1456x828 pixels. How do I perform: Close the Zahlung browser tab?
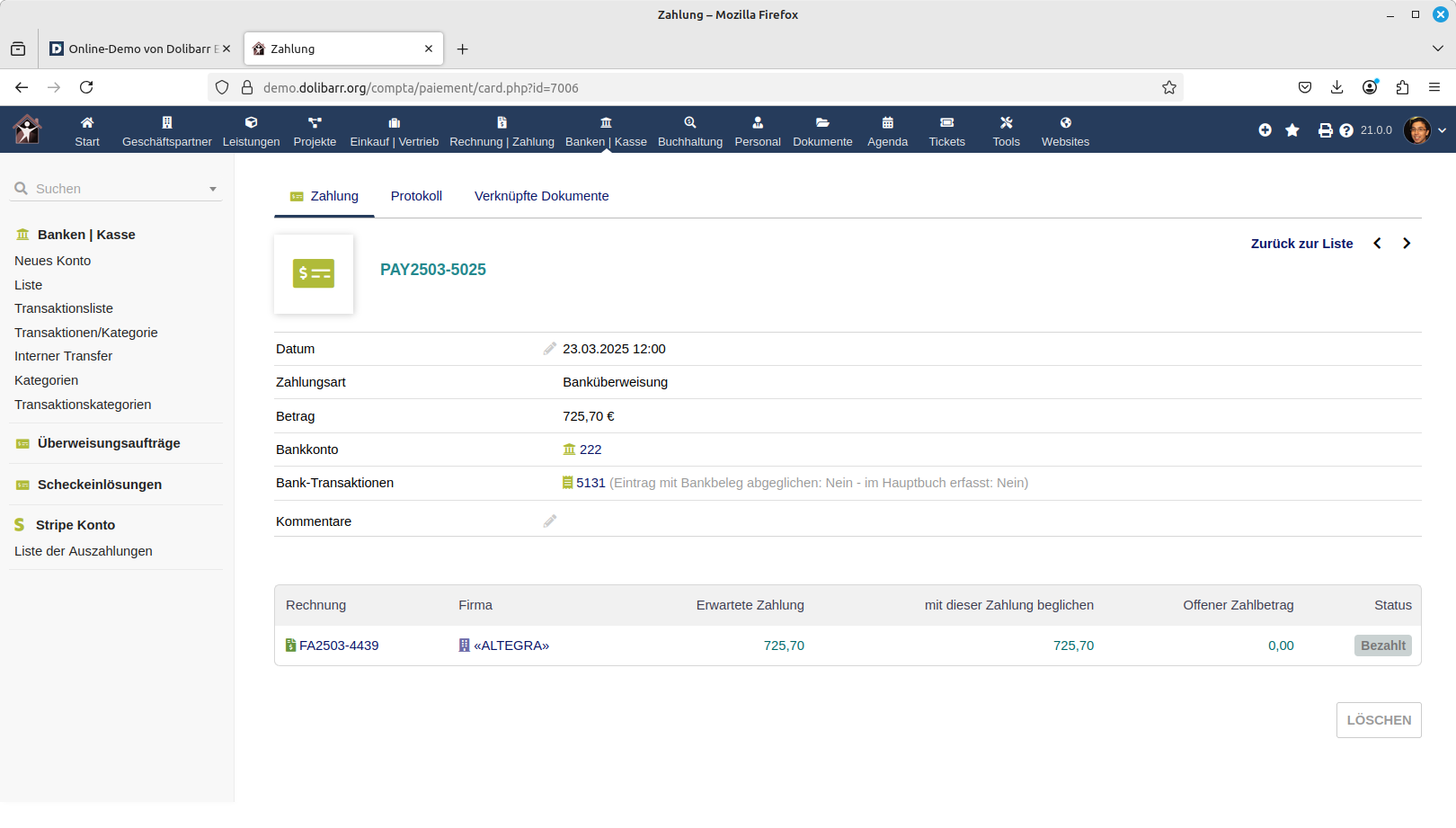point(429,49)
